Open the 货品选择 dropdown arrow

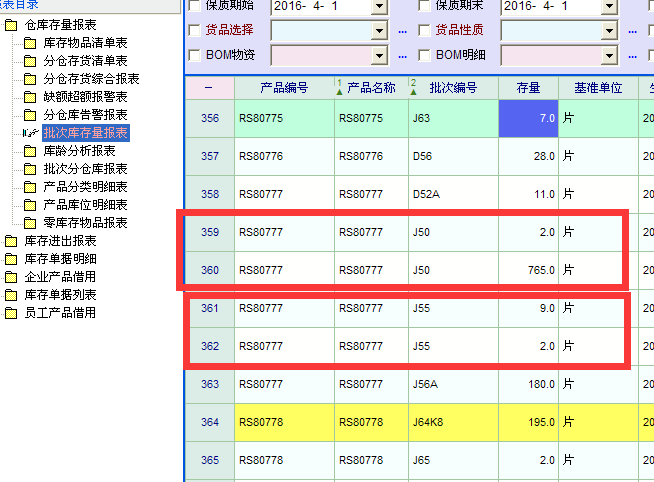[x=379, y=31]
